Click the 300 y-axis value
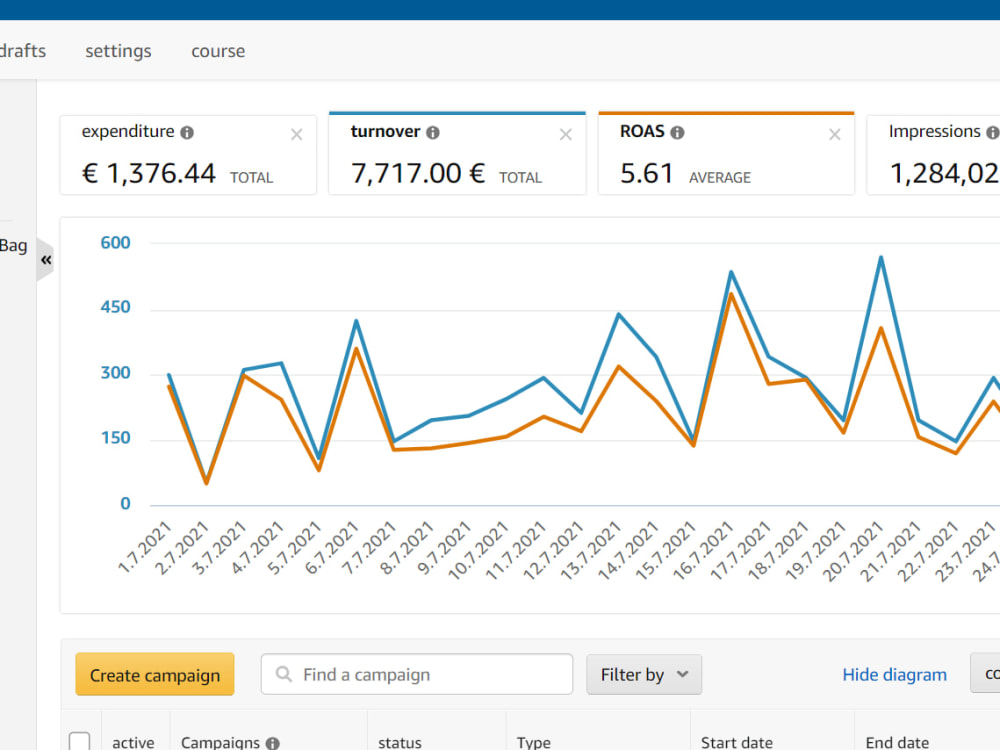The image size is (1000, 750). click(x=115, y=373)
